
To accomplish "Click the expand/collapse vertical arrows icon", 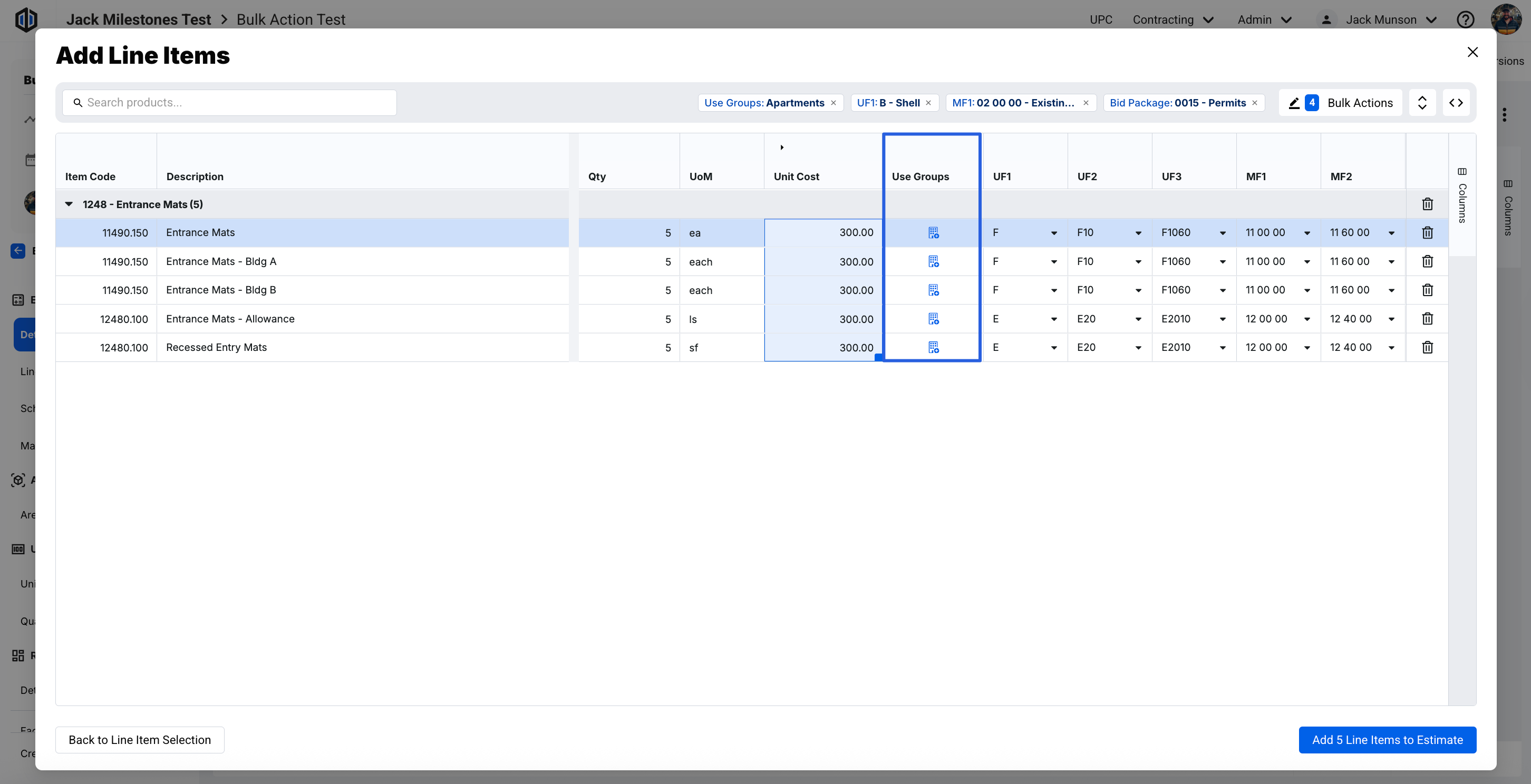I will [x=1422, y=103].
